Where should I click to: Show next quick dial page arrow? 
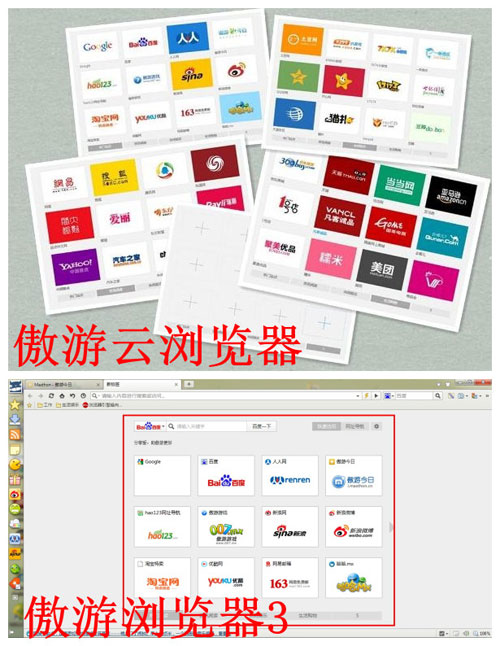(x=391, y=527)
